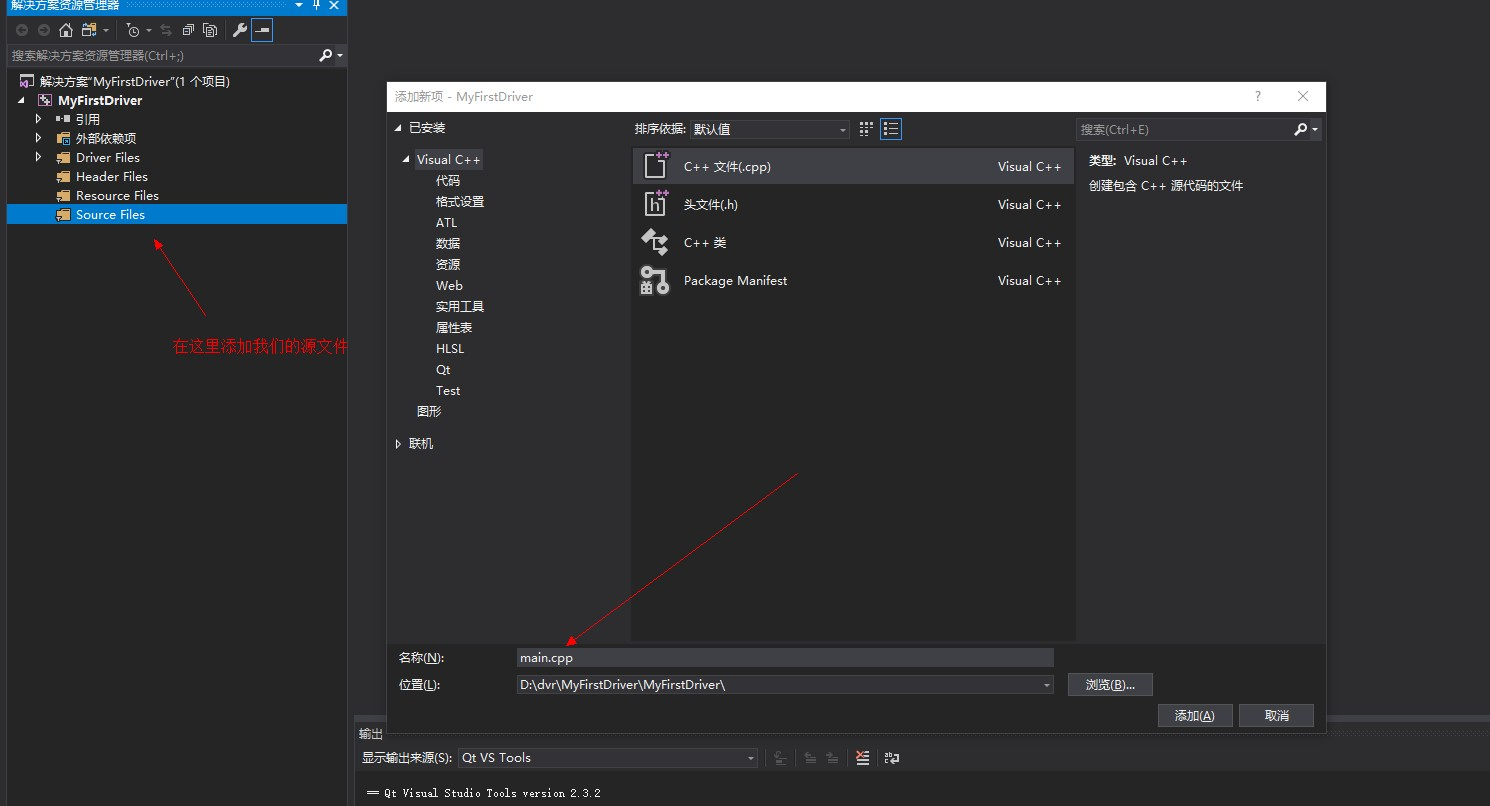
Task: Clear output with the Clear All icon
Action: pos(863,758)
